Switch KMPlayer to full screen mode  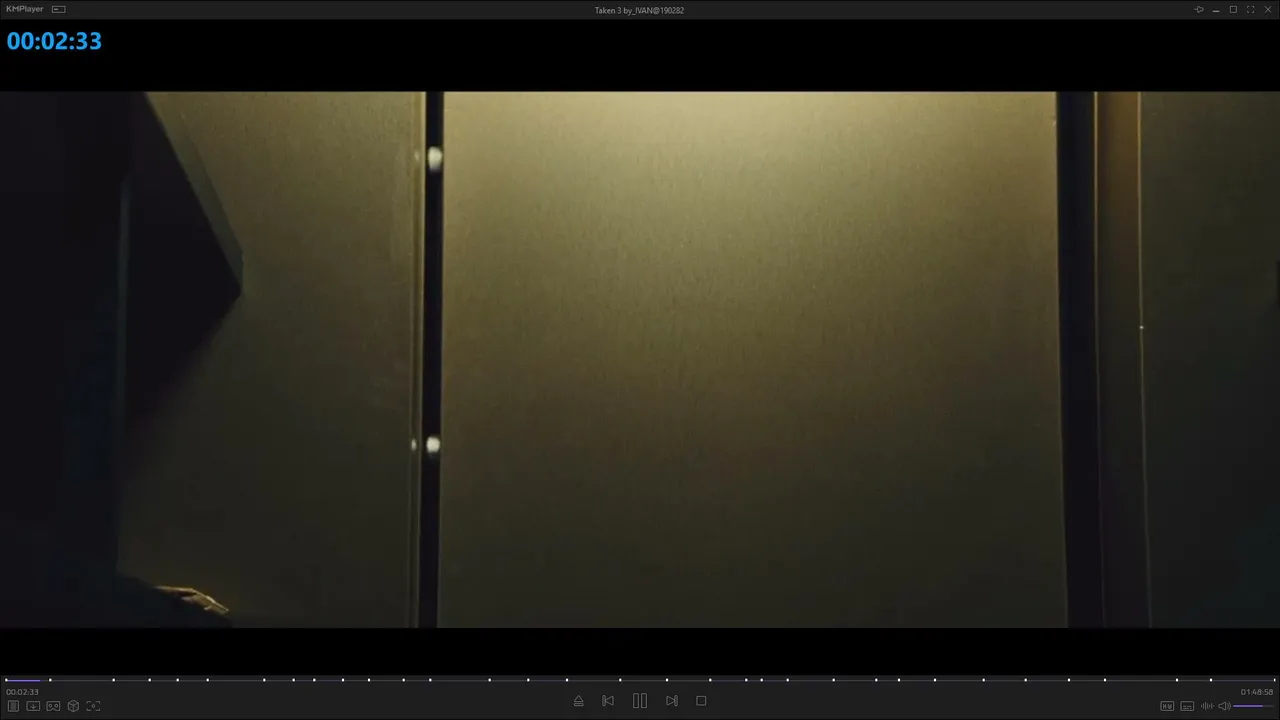[x=1250, y=9]
